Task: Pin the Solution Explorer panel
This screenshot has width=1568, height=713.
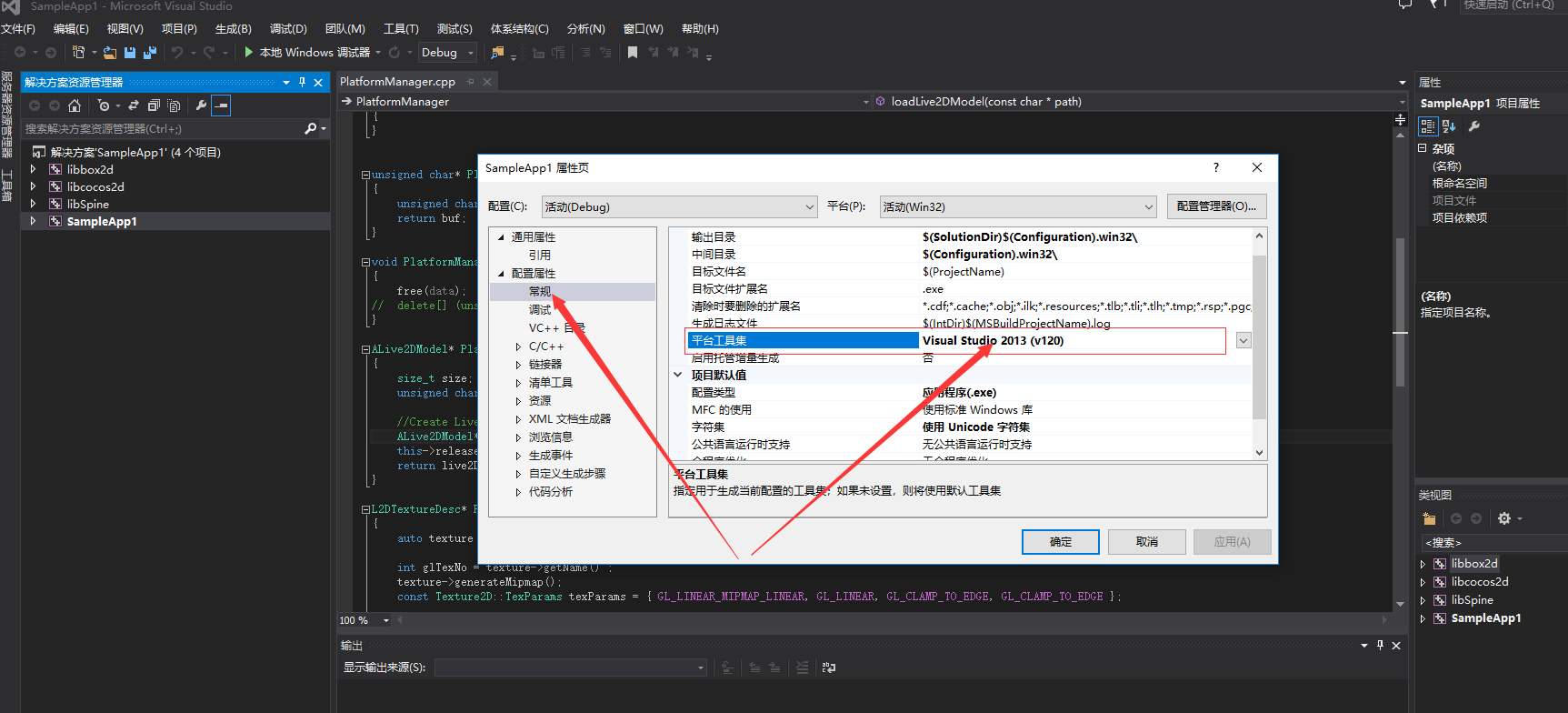Action: pyautogui.click(x=302, y=83)
